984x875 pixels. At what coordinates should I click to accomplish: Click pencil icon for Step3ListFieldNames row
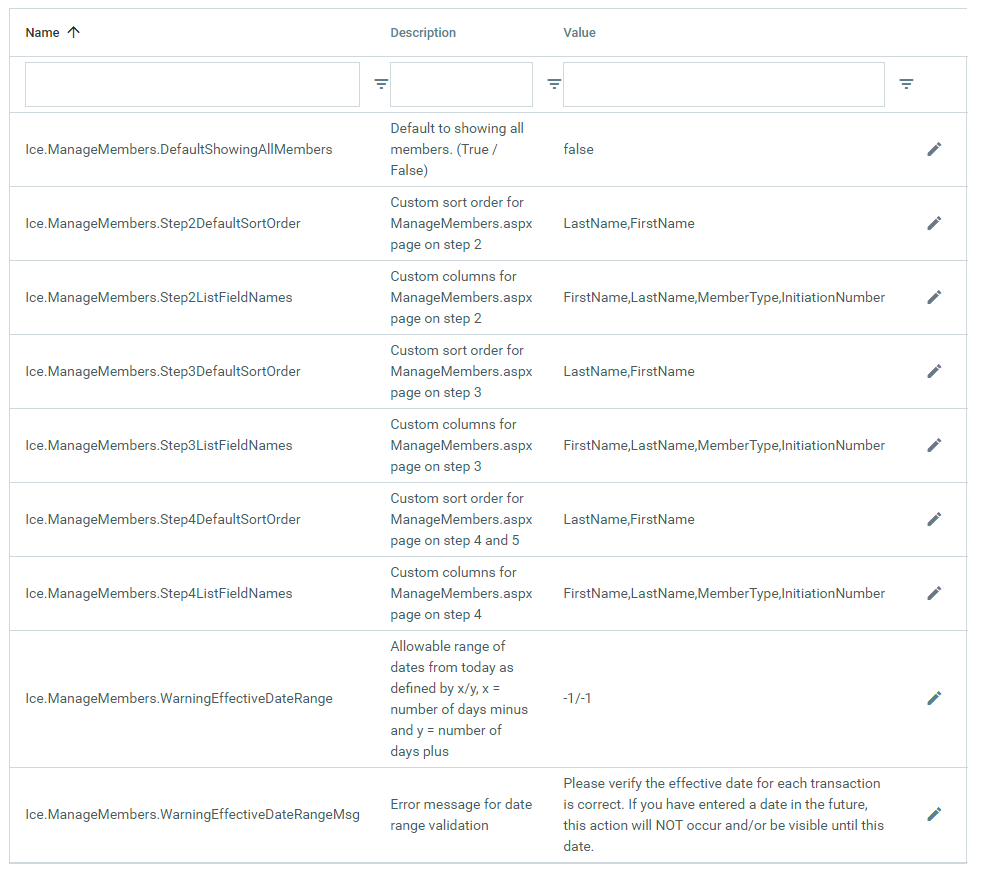[x=934, y=445]
